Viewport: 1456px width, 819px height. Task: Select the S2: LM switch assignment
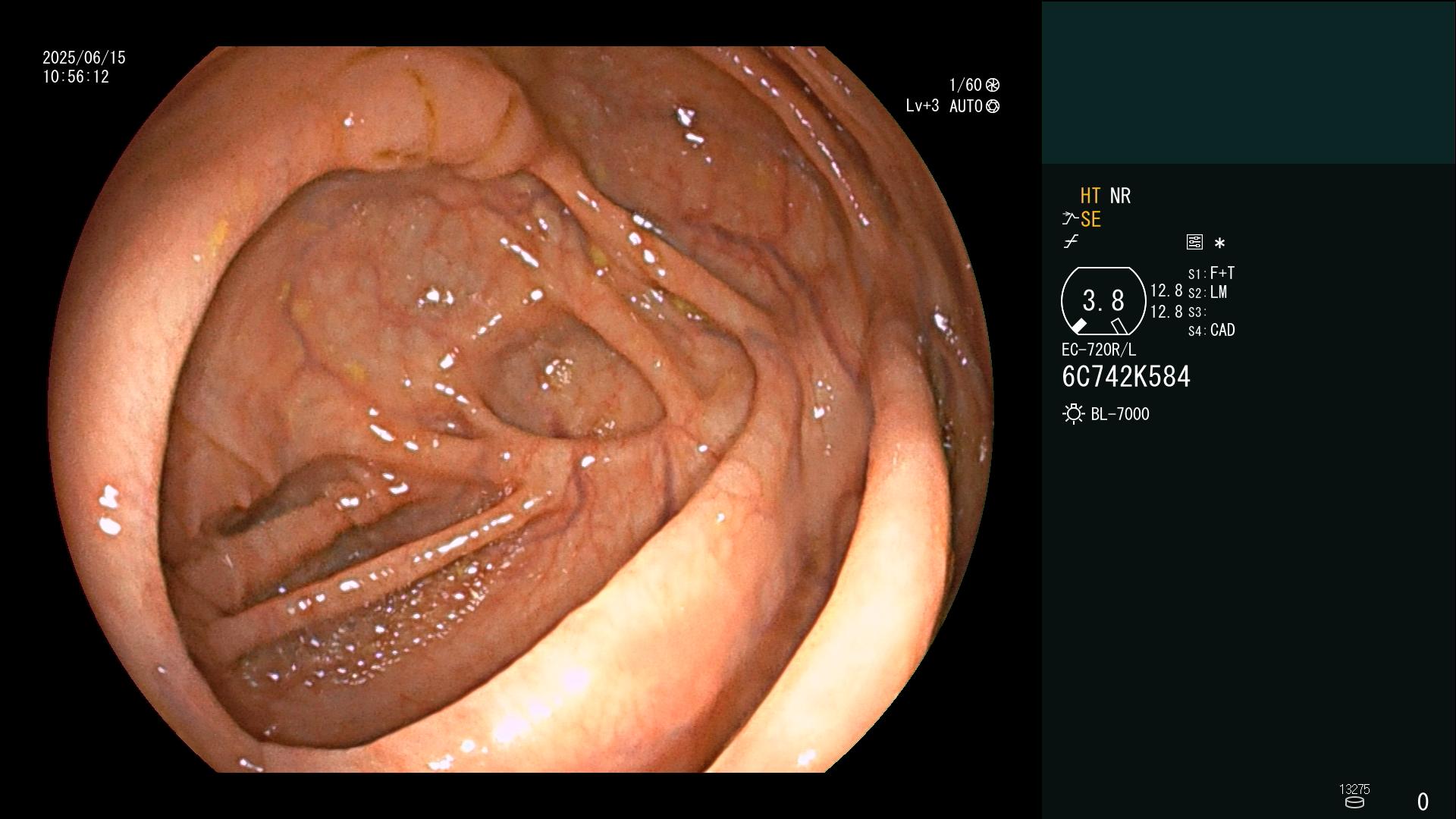tap(1207, 292)
